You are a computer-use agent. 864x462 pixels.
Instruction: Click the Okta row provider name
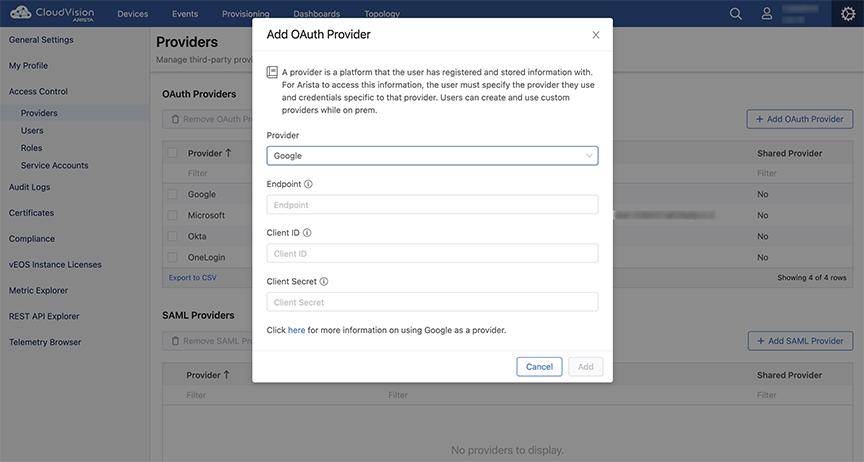point(197,237)
